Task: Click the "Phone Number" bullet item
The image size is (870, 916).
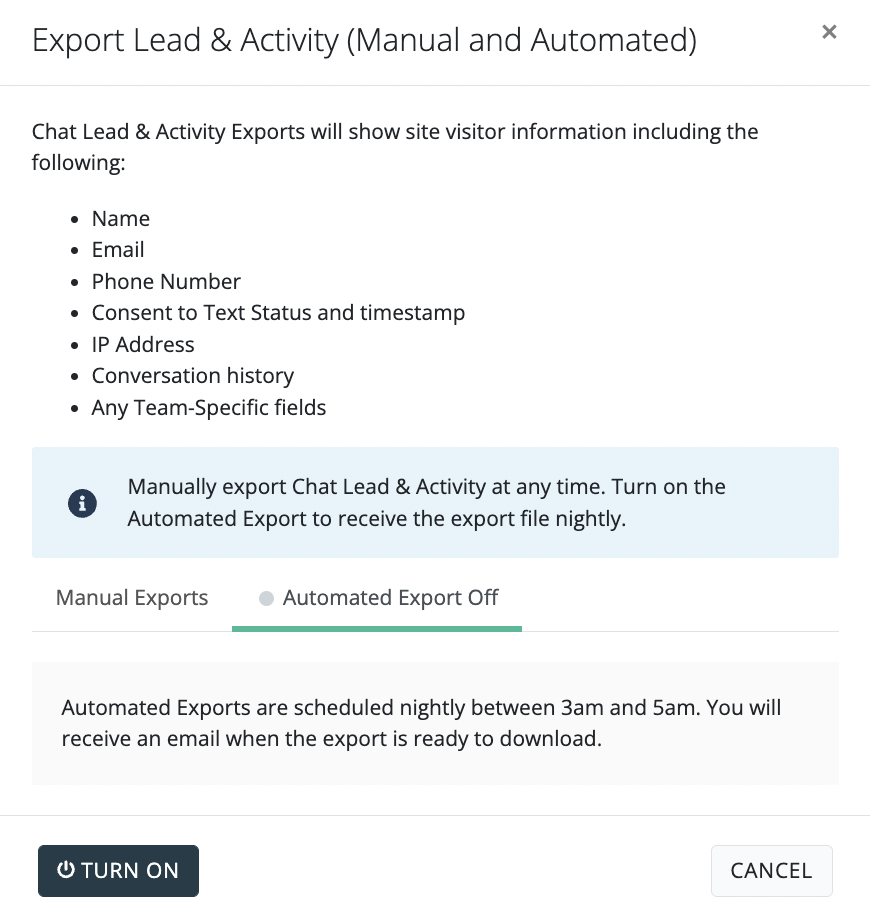Action: point(166,282)
